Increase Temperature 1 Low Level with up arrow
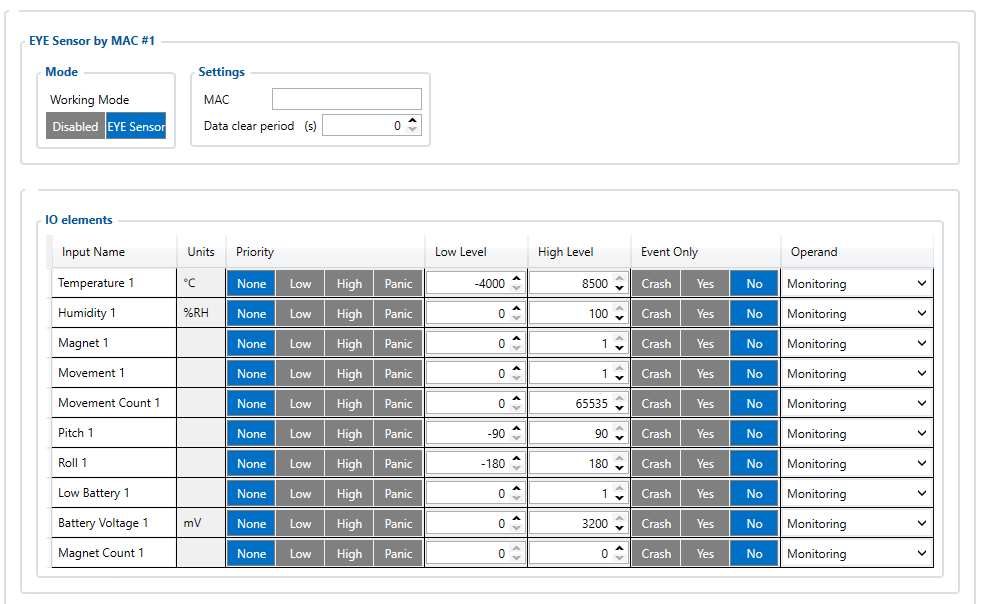The image size is (981, 604). 516,279
